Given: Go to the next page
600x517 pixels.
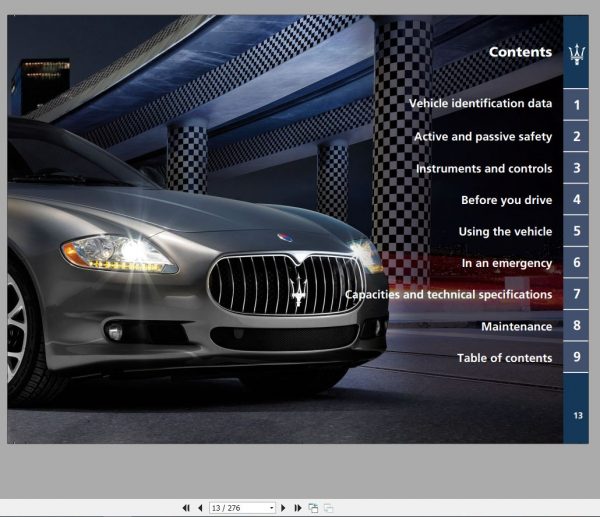Looking at the screenshot, I should tap(283, 508).
